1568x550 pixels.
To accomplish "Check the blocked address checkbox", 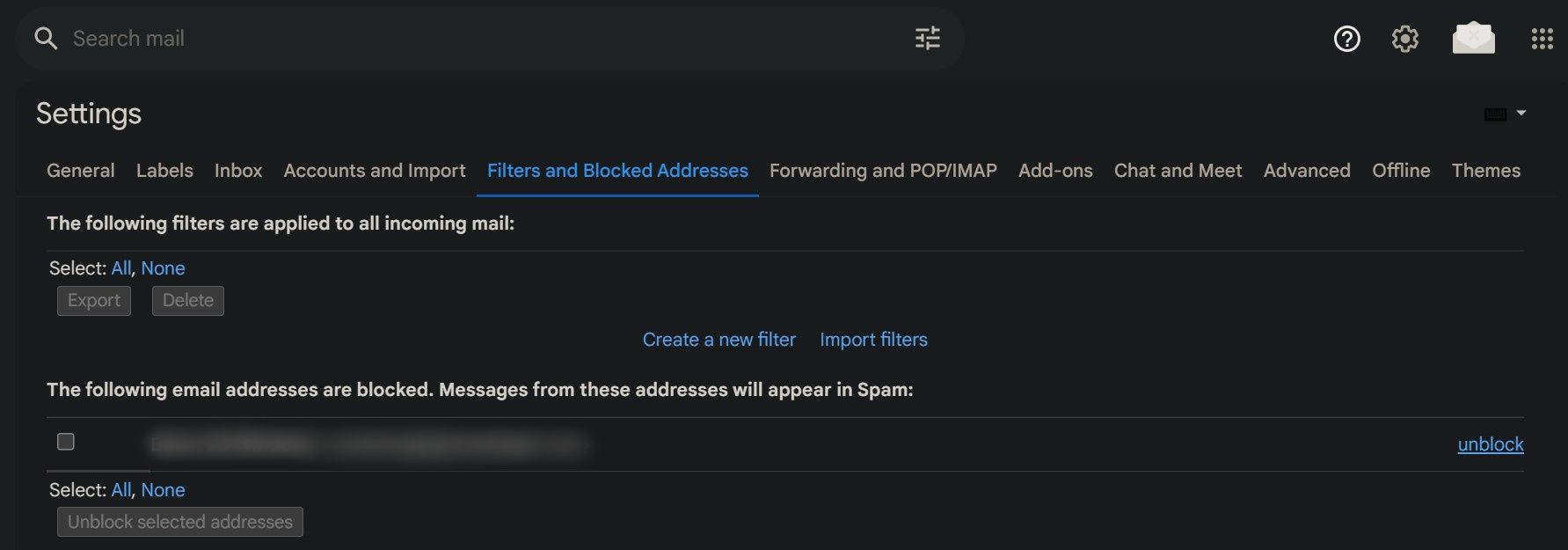I will coord(65,441).
